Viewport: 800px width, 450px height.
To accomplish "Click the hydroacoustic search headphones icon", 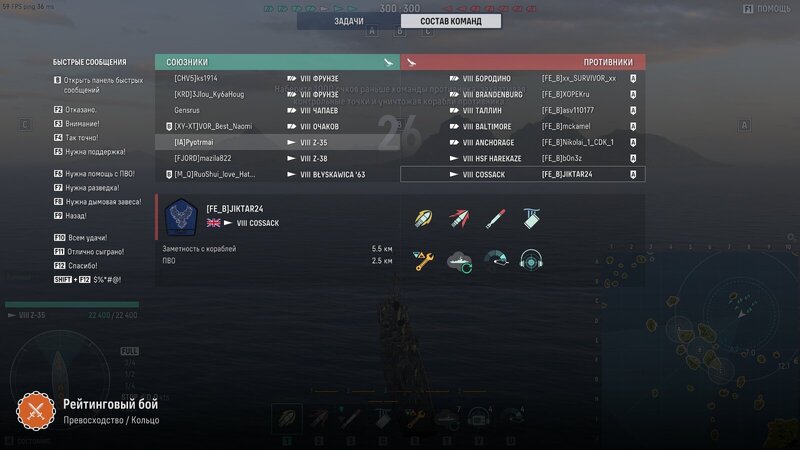I will 531,260.
